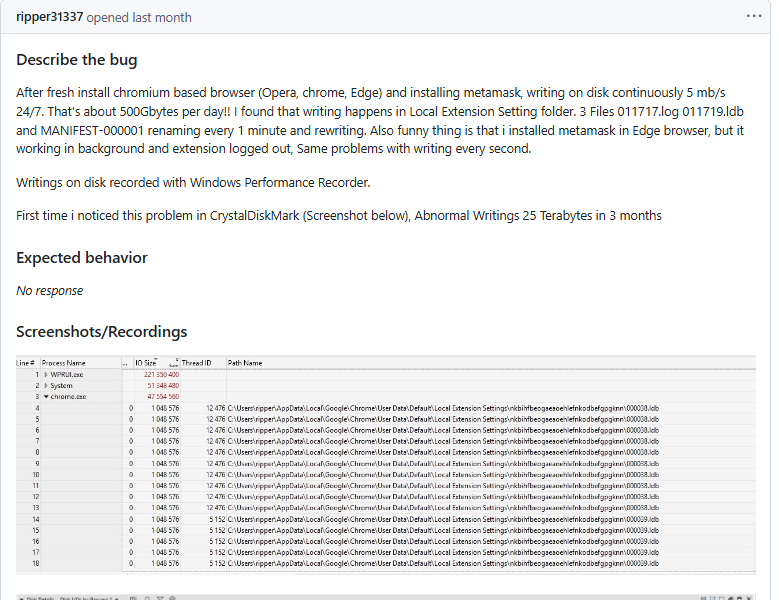Click the 'First time i noticed this problem' sentence
This screenshot has height=600, width=779.
point(338,216)
